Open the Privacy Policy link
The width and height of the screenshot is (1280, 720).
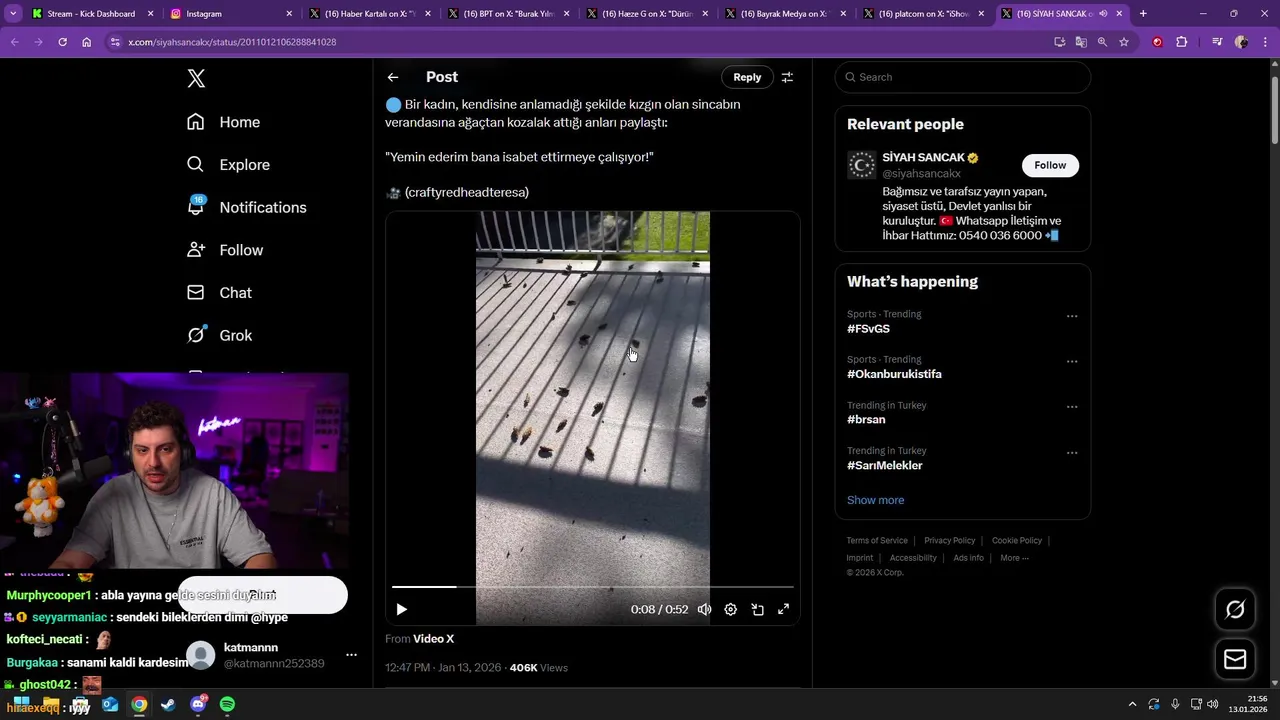[x=949, y=541]
